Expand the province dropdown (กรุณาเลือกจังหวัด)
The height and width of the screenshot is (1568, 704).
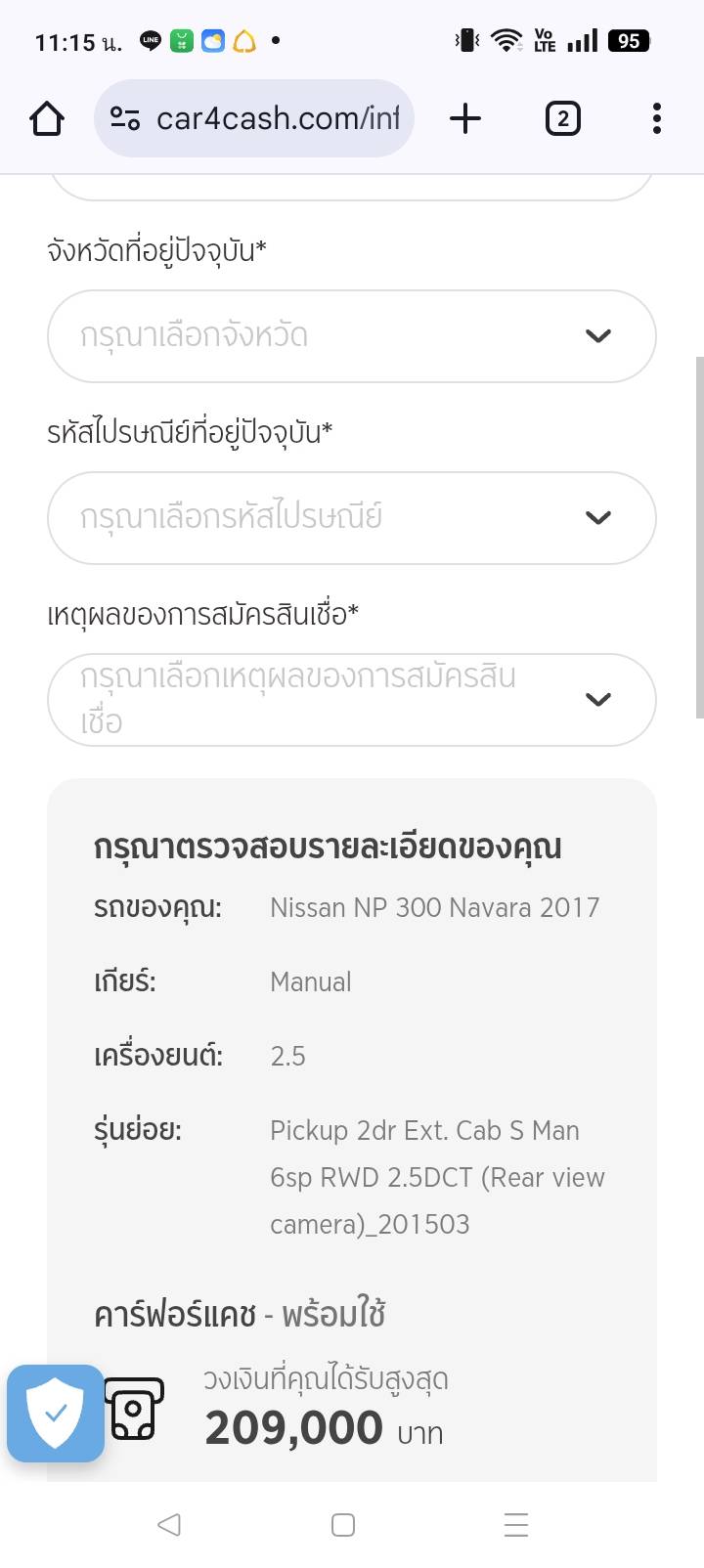323,336
